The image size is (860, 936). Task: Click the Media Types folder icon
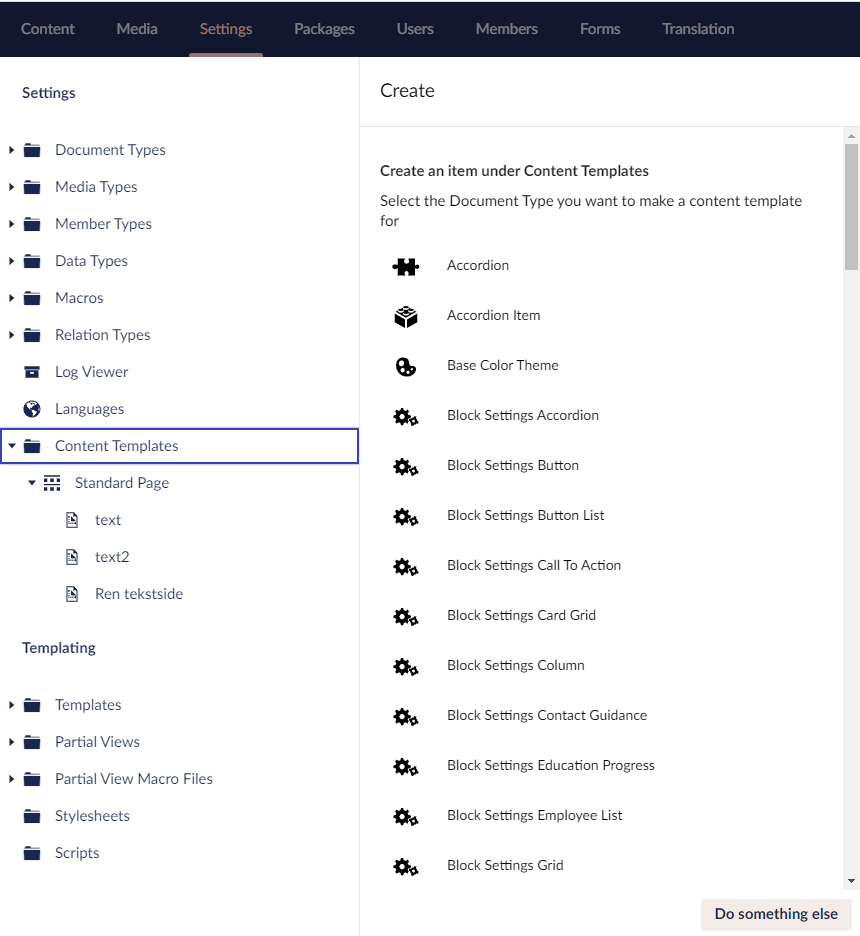tap(32, 187)
